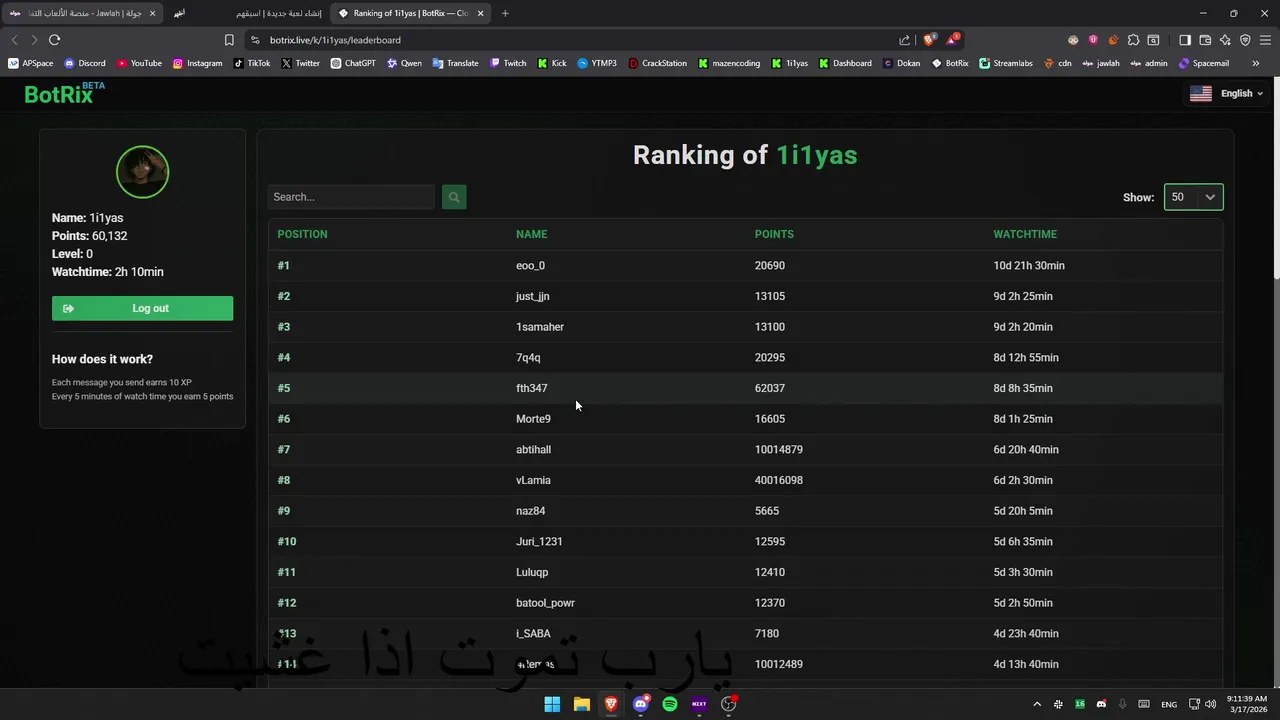Open the Kick bookmark
Image resolution: width=1280 pixels, height=720 pixels.
pos(552,63)
